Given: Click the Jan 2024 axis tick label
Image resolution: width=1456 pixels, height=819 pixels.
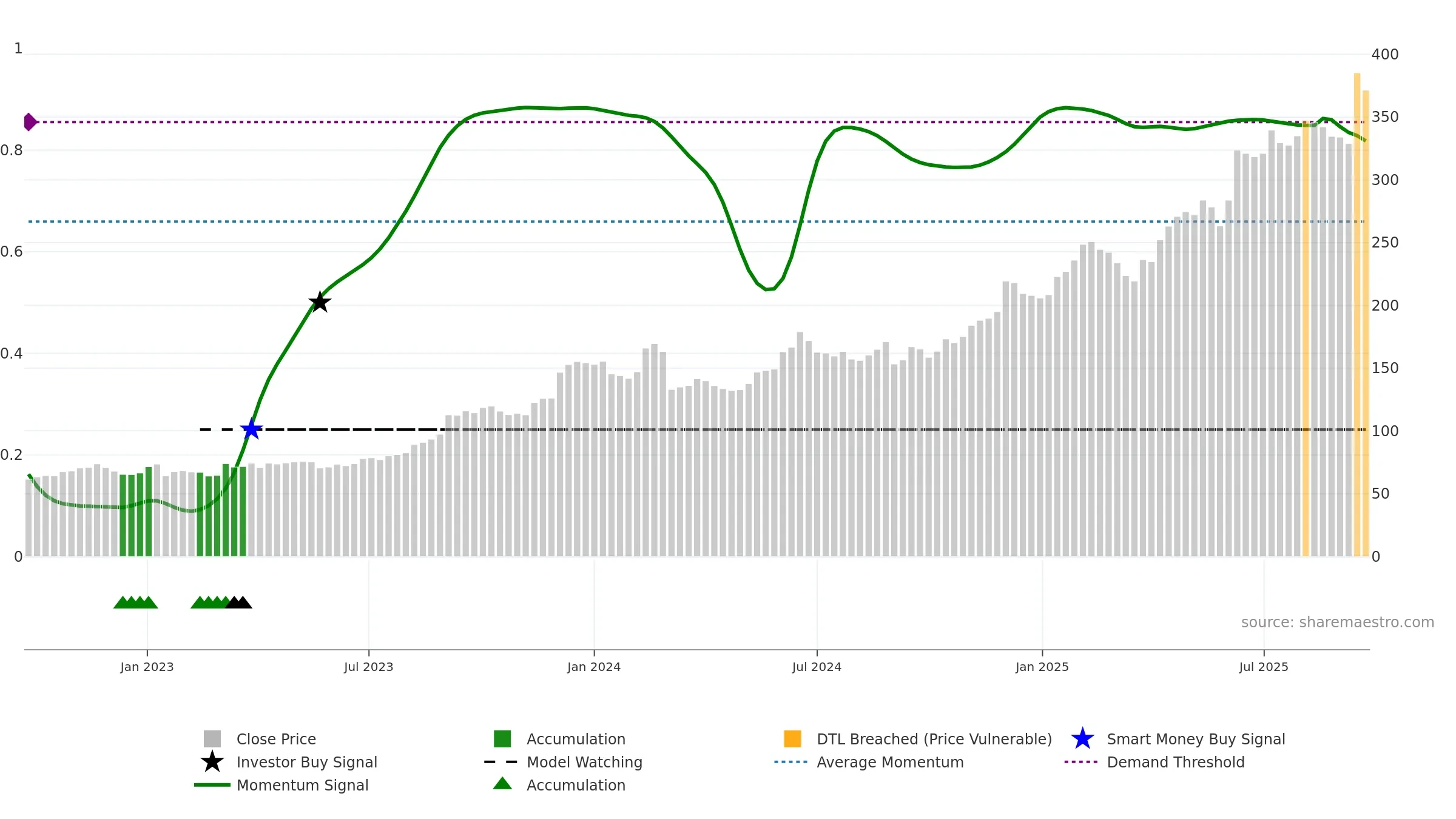Looking at the screenshot, I should click(594, 667).
